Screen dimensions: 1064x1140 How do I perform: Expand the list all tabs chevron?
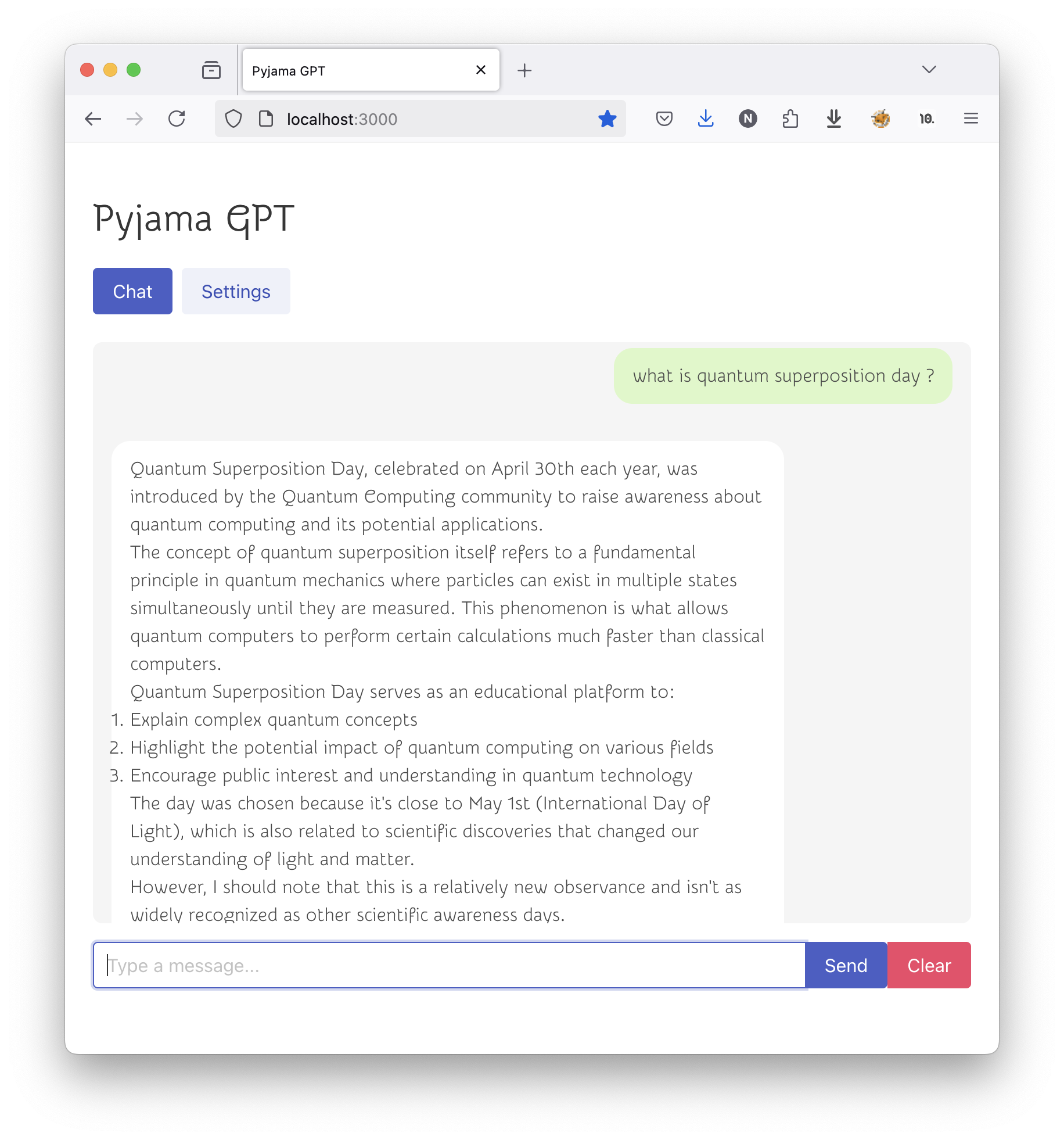tap(929, 70)
